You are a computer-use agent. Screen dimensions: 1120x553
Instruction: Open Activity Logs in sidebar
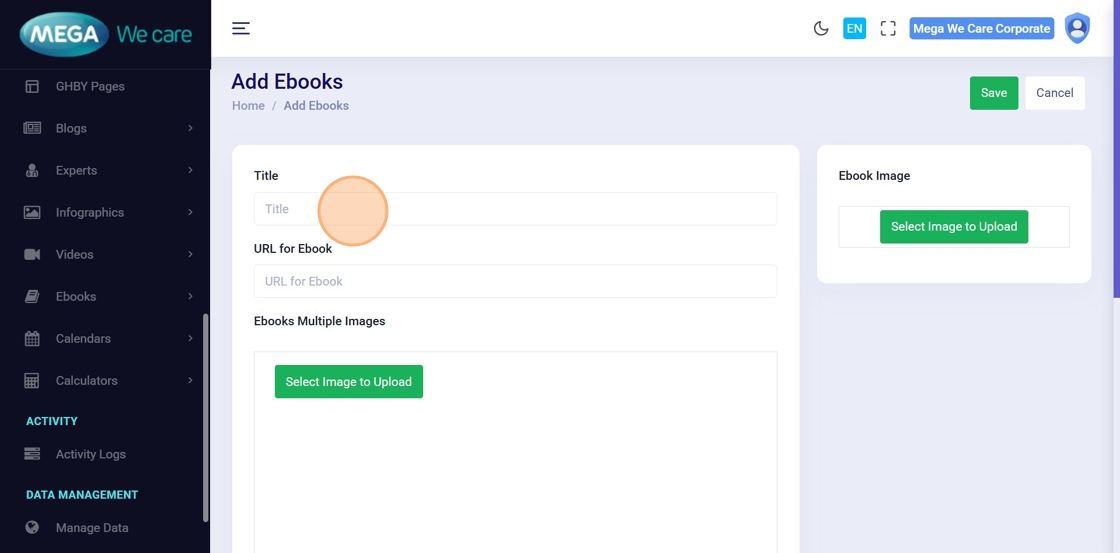pos(90,454)
